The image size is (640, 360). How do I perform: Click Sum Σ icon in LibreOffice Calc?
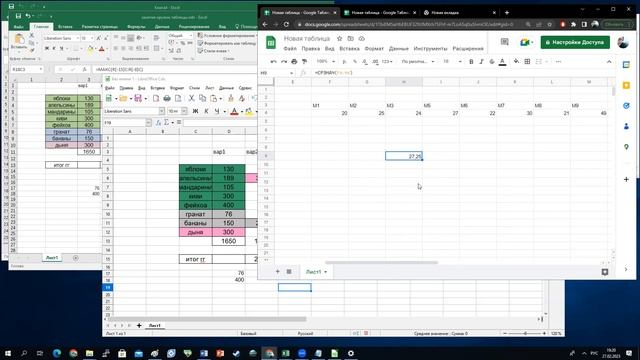tap(166, 122)
